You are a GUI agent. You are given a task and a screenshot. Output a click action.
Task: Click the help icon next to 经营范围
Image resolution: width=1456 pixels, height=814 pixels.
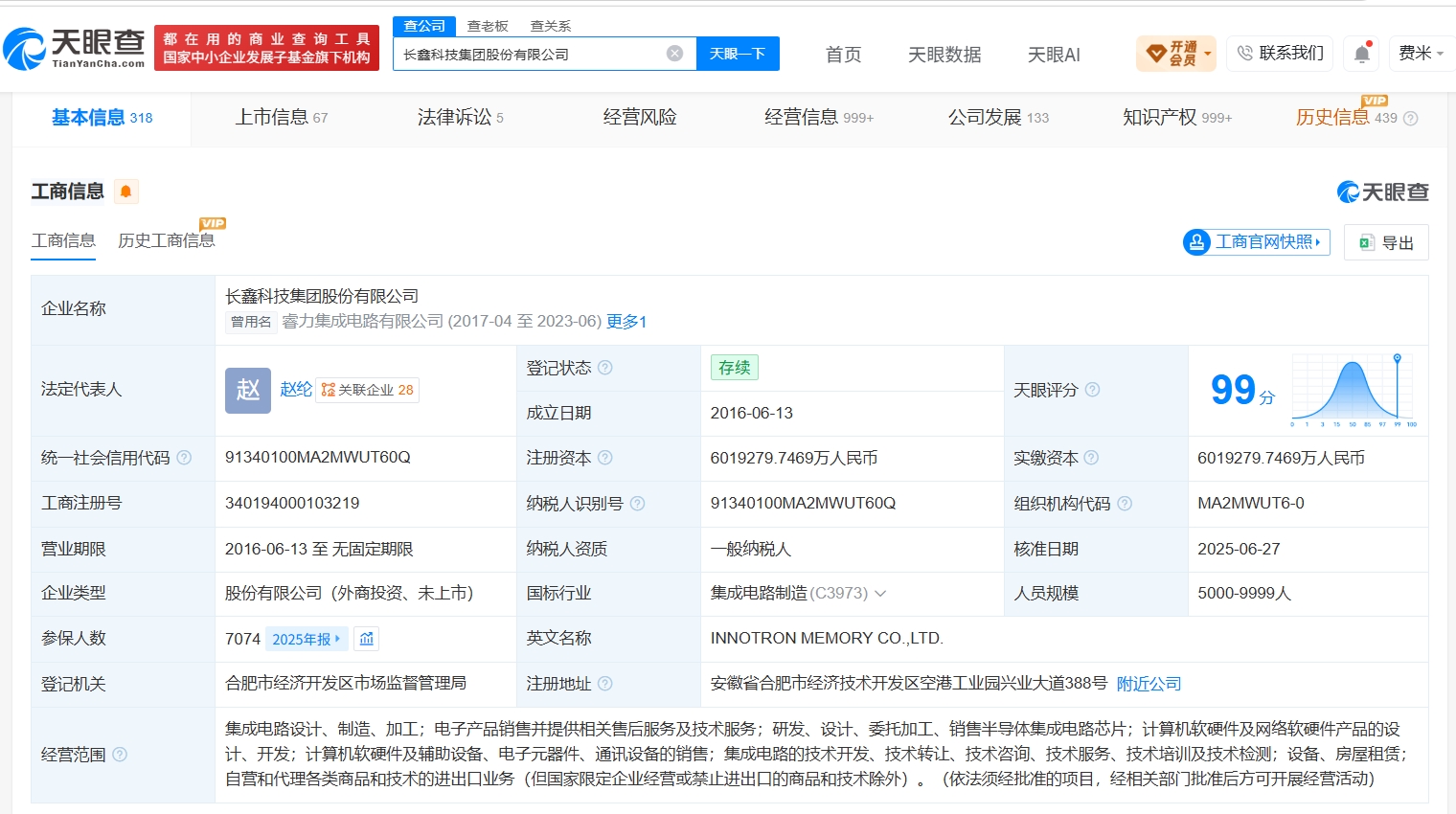[120, 755]
